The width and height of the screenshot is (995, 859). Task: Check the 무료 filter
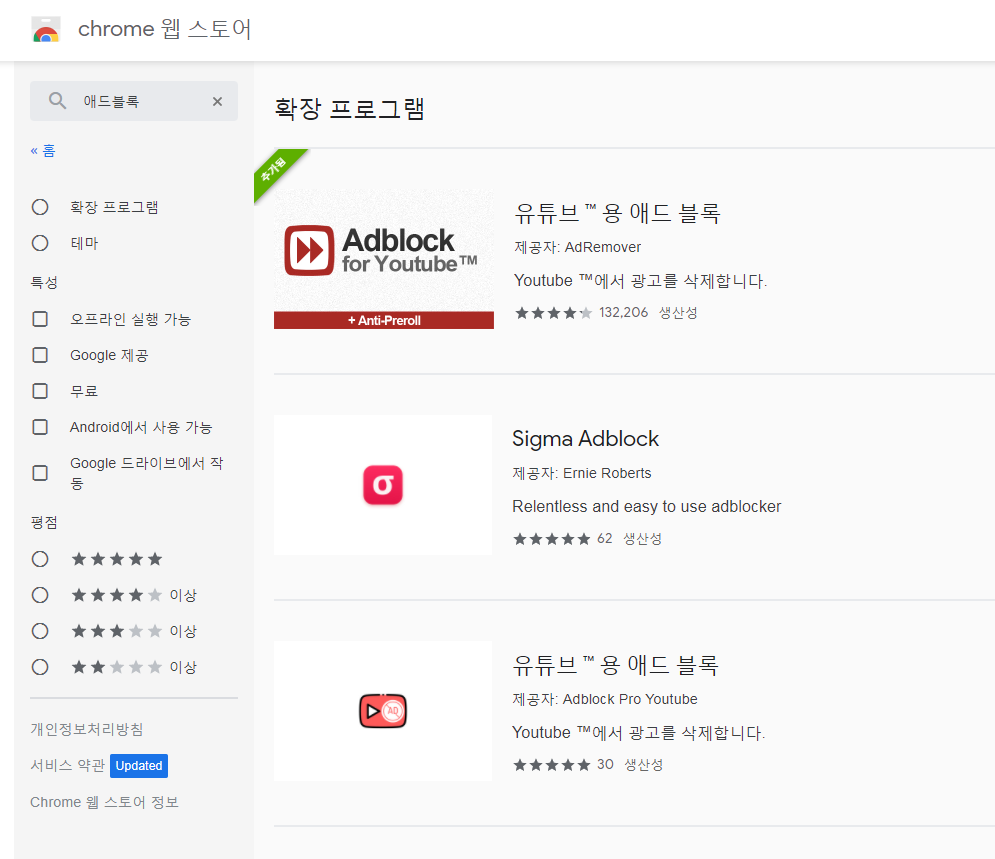tap(40, 391)
